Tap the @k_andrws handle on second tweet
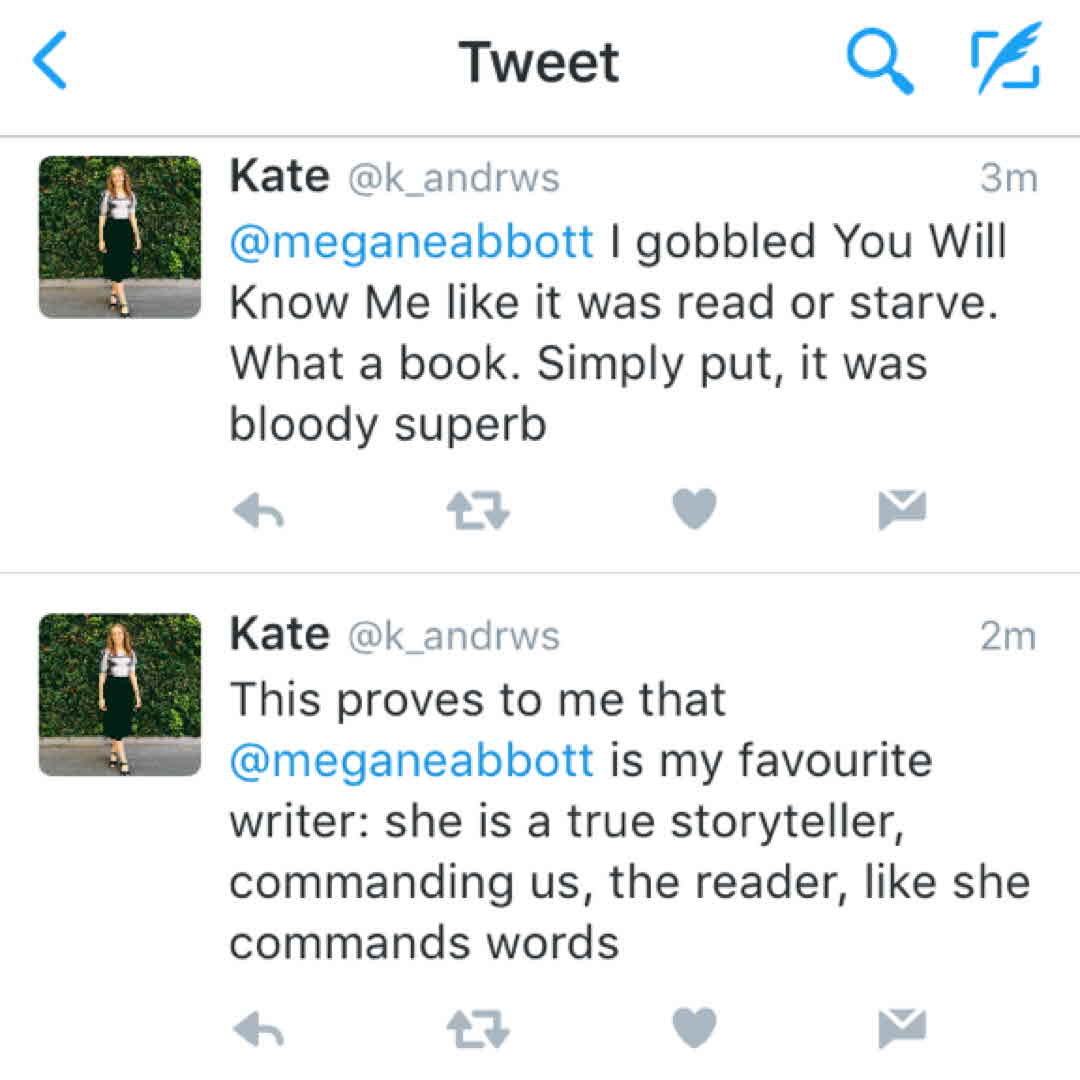The height and width of the screenshot is (1080, 1080). (x=453, y=636)
